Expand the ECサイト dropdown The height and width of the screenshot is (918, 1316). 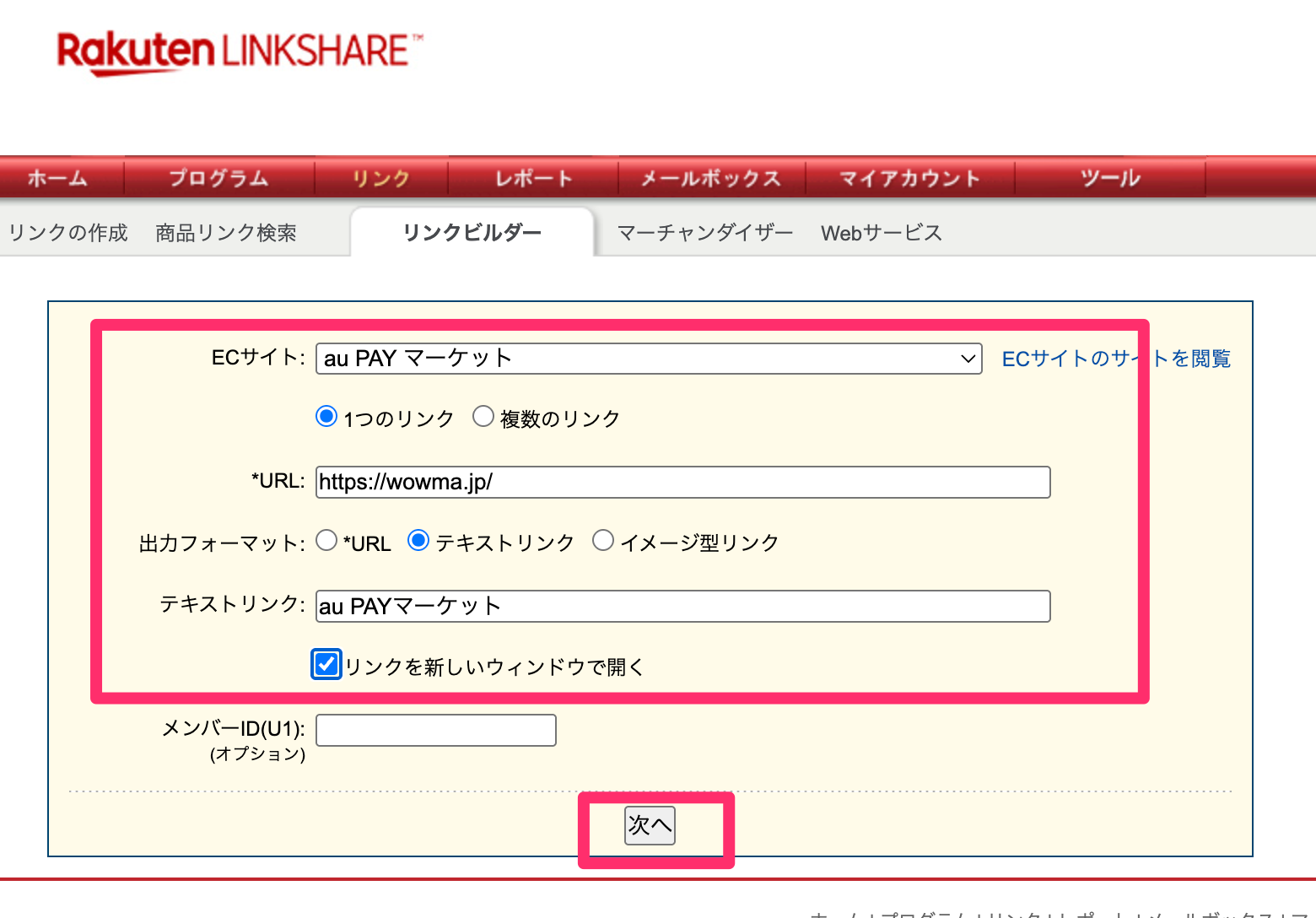pyautogui.click(x=649, y=359)
